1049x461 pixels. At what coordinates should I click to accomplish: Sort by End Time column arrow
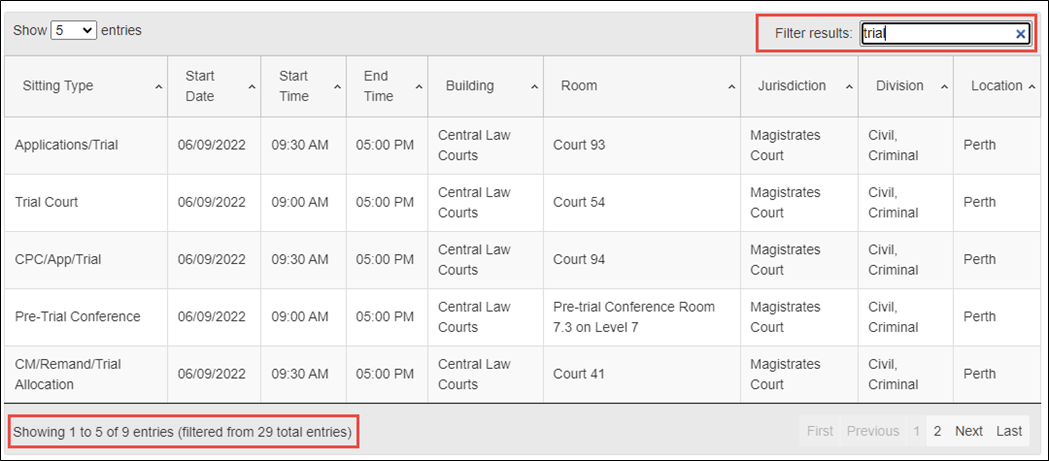coord(419,87)
